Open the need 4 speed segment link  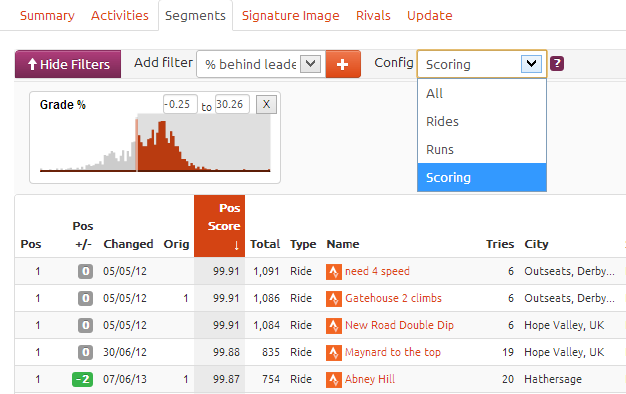coord(377,271)
